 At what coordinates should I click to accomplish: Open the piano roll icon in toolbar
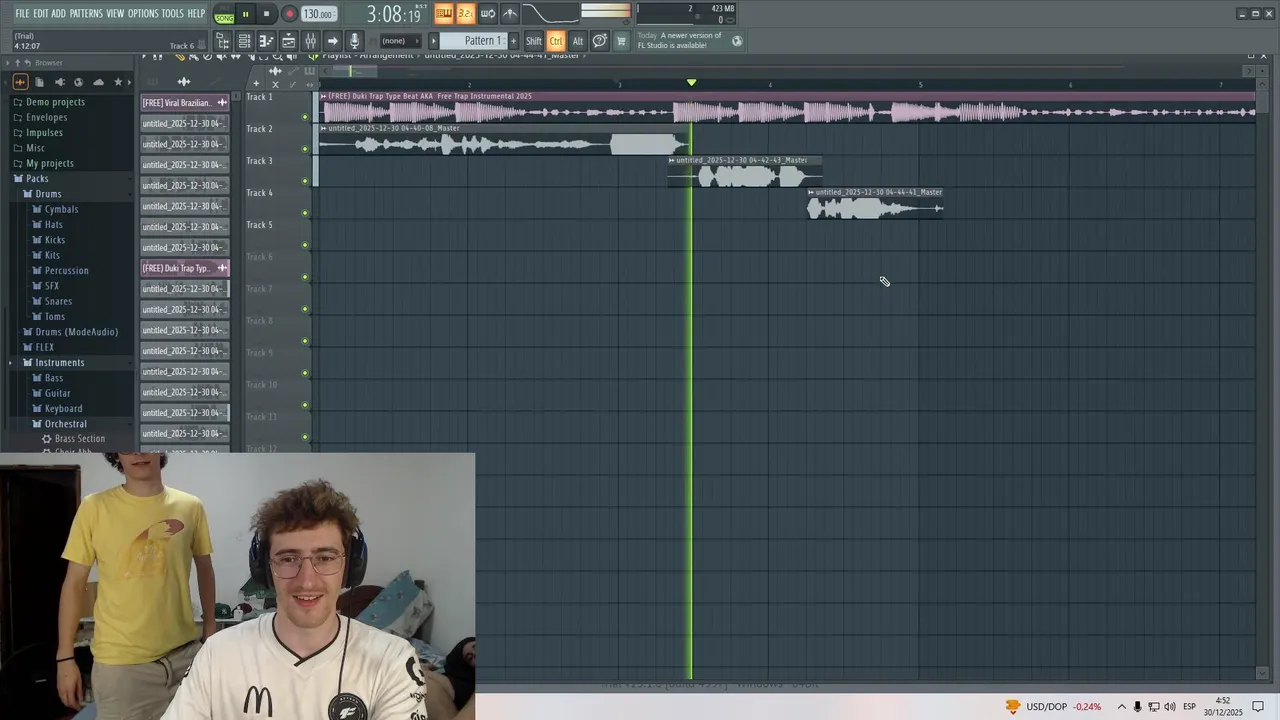(266, 41)
